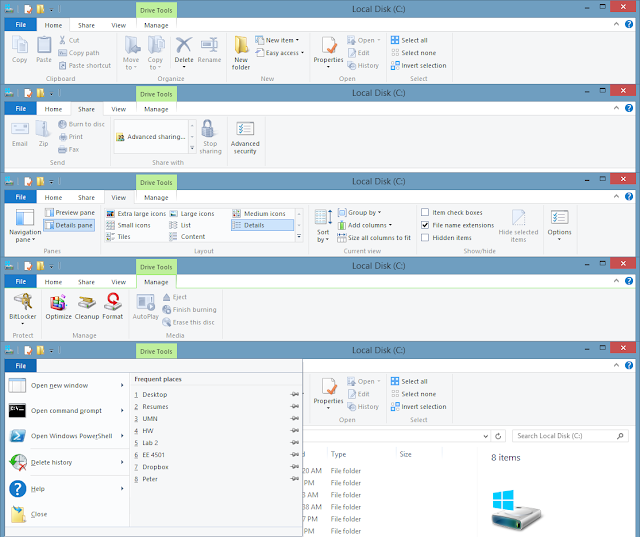Toggle the Item check boxes checkbox
This screenshot has height=537, width=640.
(425, 212)
